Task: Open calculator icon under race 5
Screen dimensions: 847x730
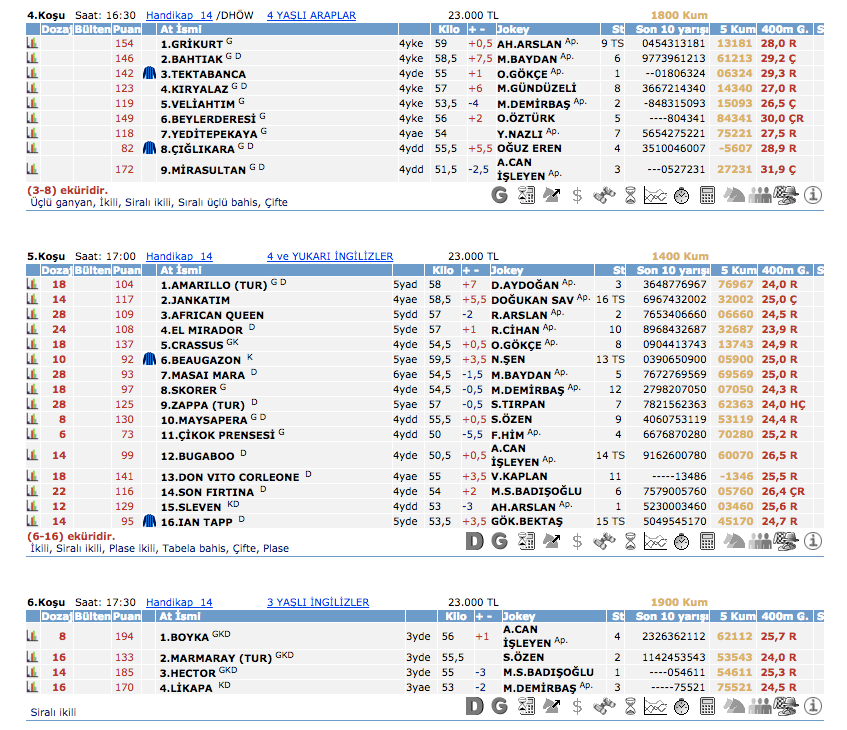Action: point(707,541)
